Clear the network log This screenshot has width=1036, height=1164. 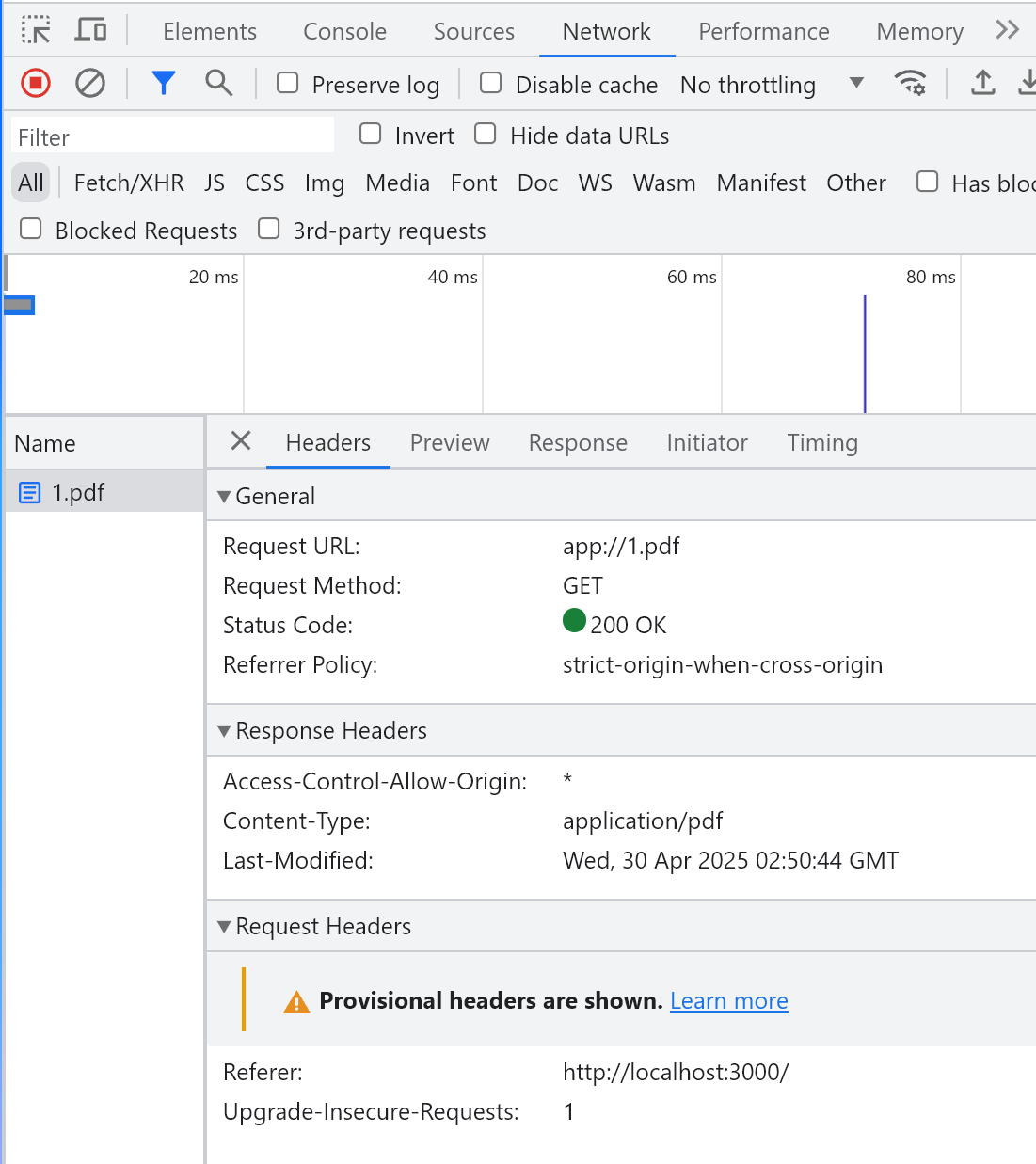coord(90,84)
